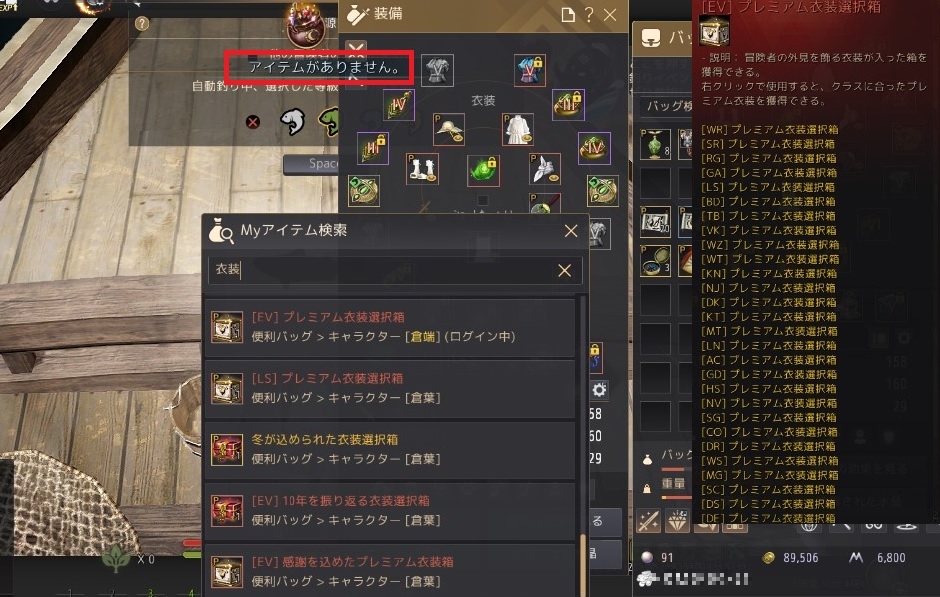The width and height of the screenshot is (940, 597).
Task: Click the search results vertical scrollbar
Action: tap(582, 445)
